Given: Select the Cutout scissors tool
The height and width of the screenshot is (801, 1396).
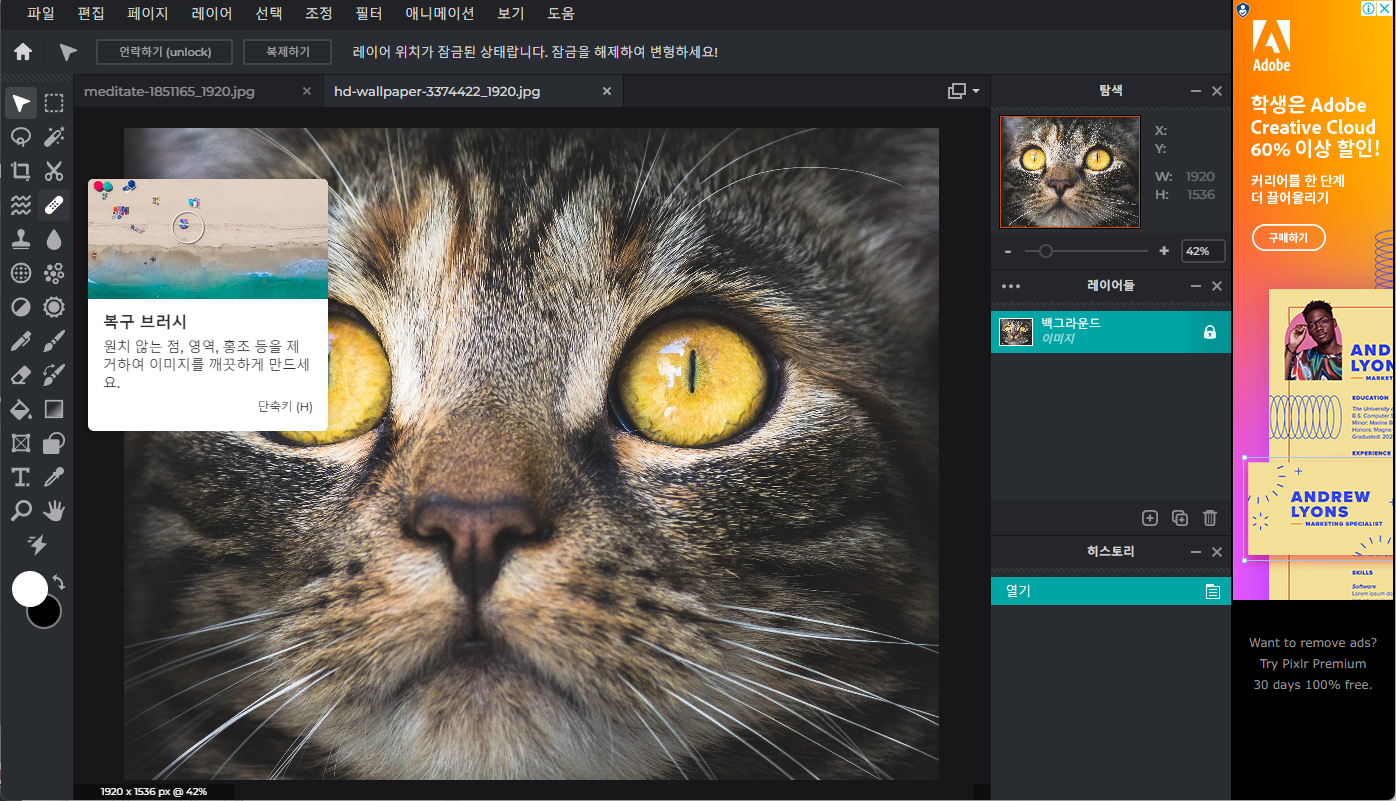Looking at the screenshot, I should click(x=54, y=171).
